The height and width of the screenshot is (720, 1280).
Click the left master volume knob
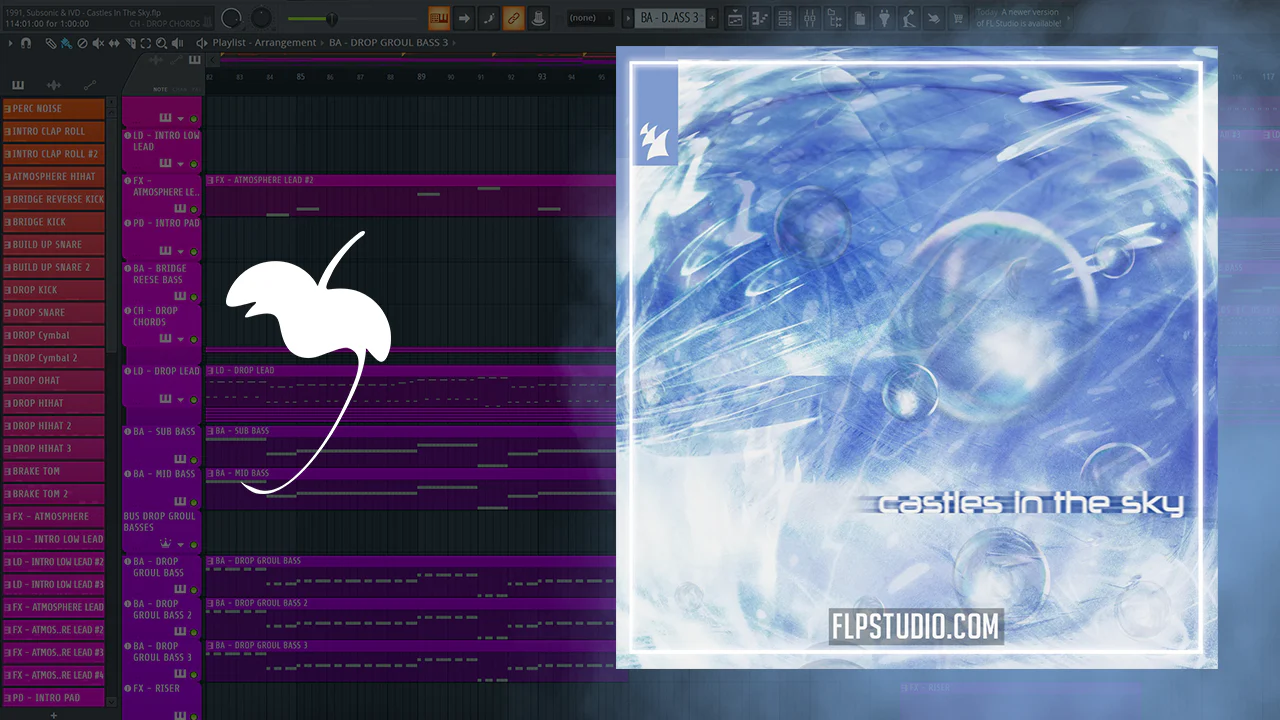point(232,18)
